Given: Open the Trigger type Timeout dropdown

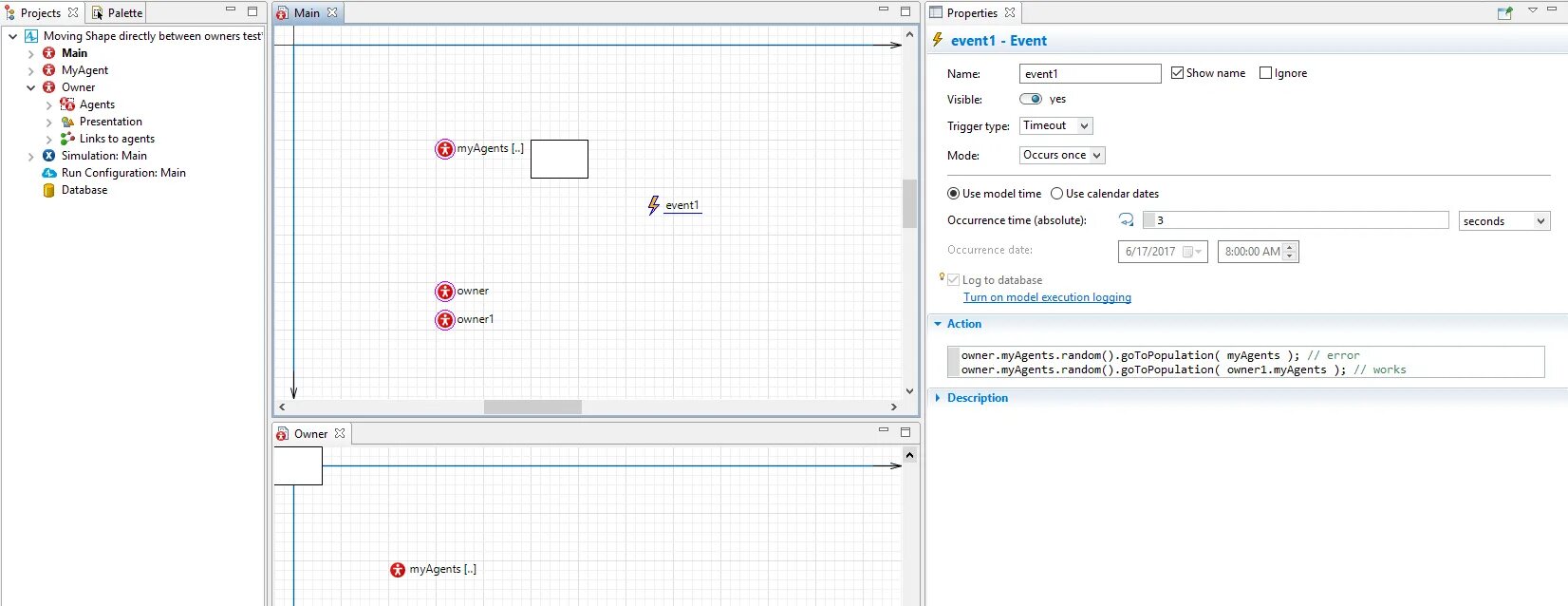Looking at the screenshot, I should (1055, 125).
